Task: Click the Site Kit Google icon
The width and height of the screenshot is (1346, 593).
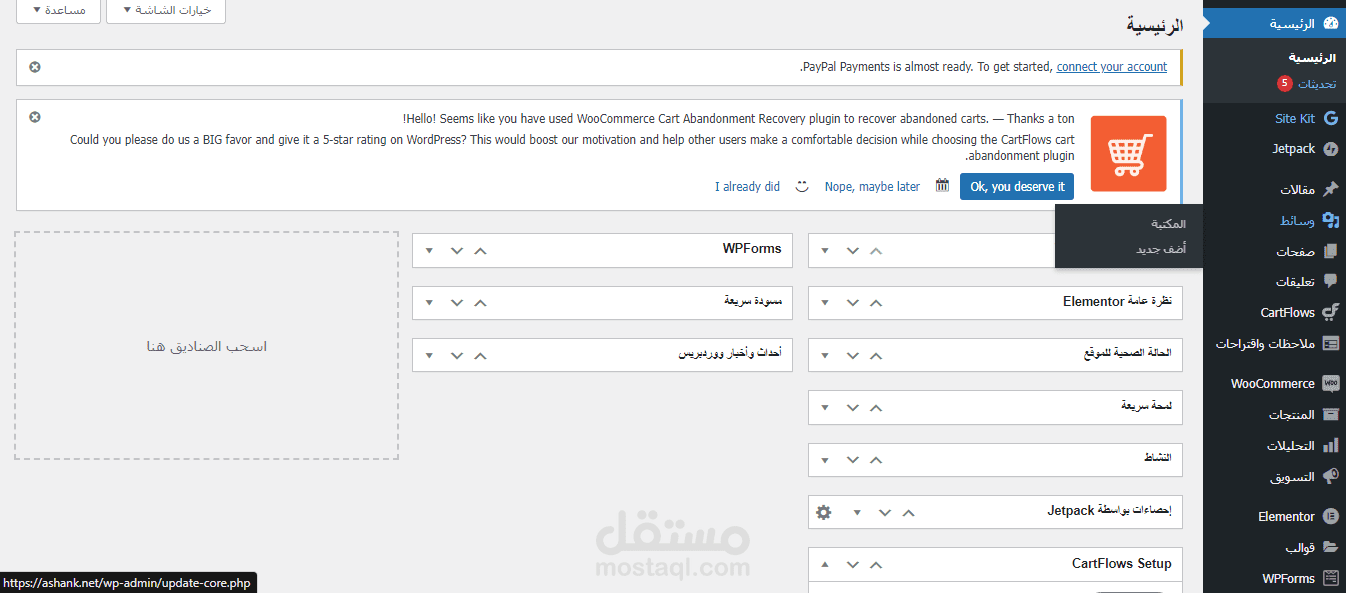Action: tap(1330, 118)
